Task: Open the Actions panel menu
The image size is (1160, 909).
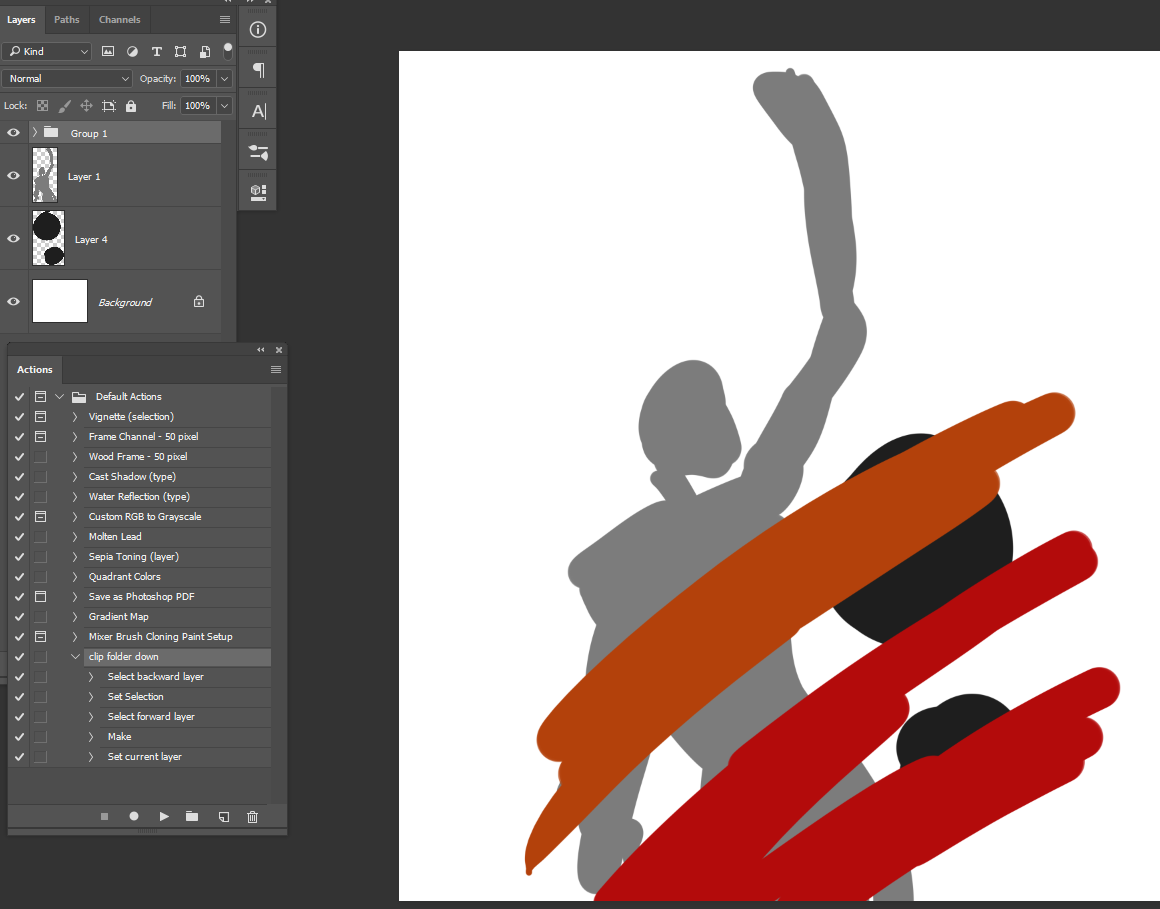Action: (275, 369)
